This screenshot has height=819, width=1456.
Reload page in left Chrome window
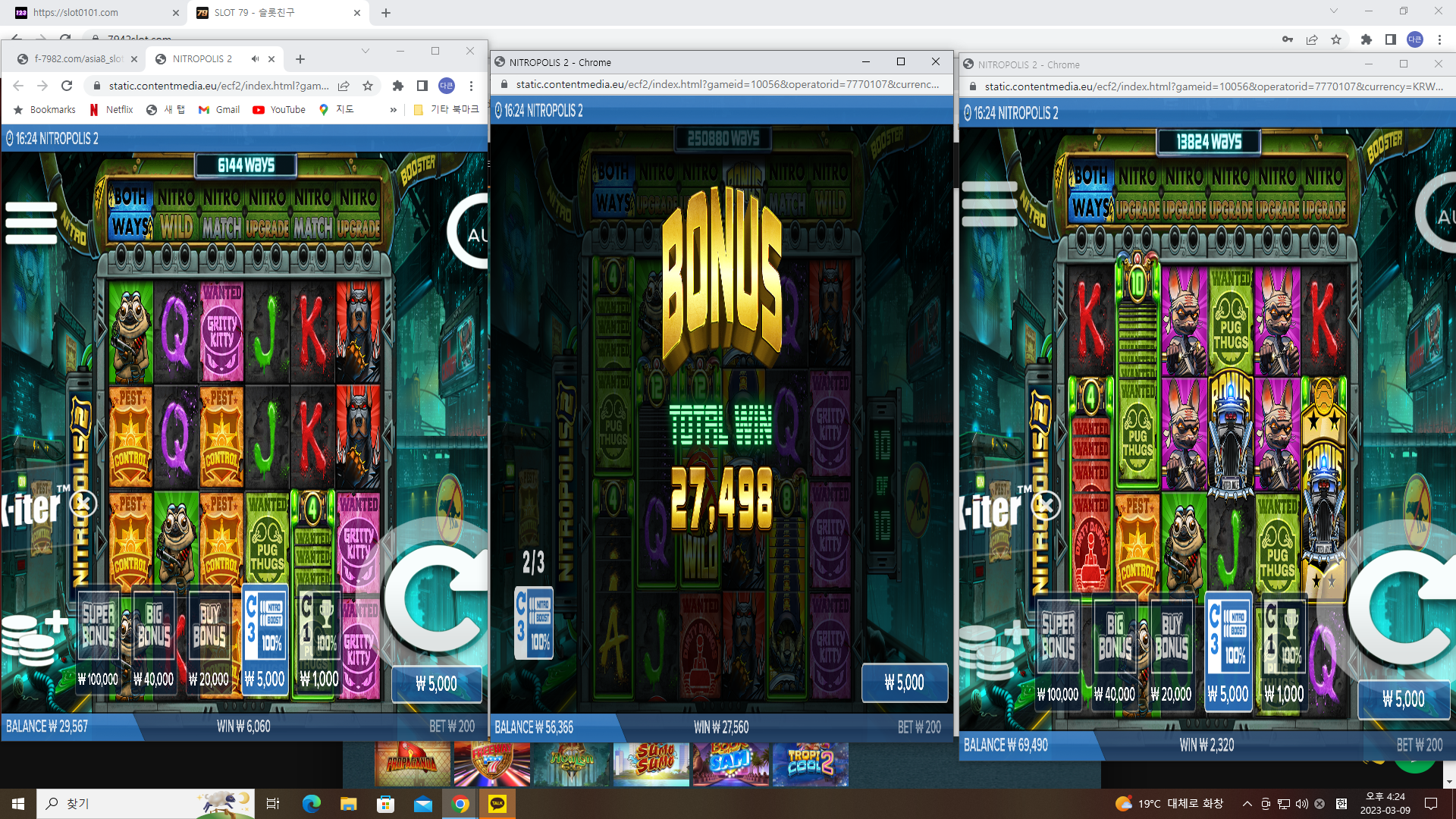tap(67, 86)
